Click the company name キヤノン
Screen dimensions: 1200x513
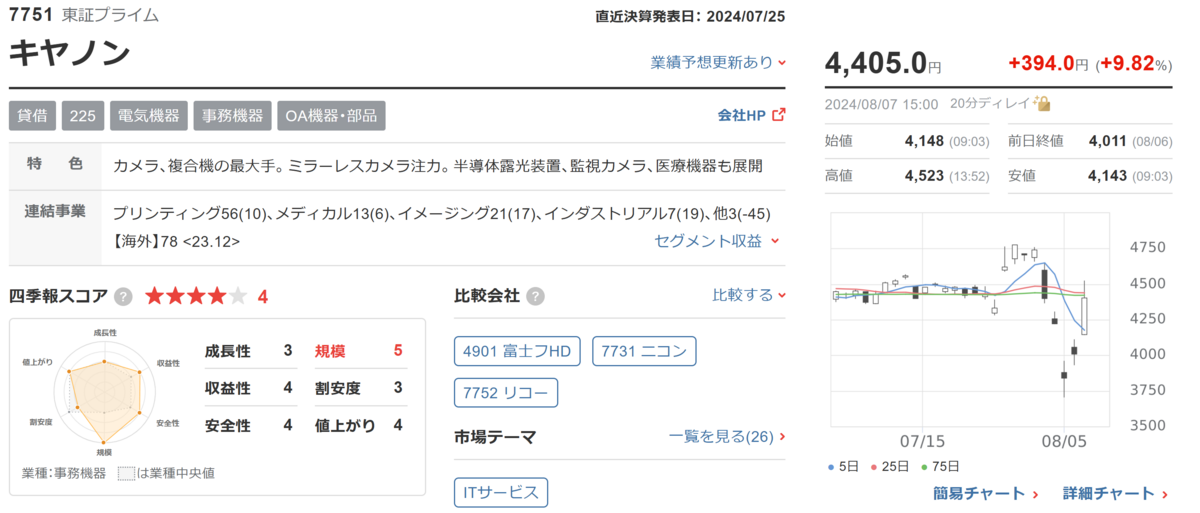click(70, 54)
